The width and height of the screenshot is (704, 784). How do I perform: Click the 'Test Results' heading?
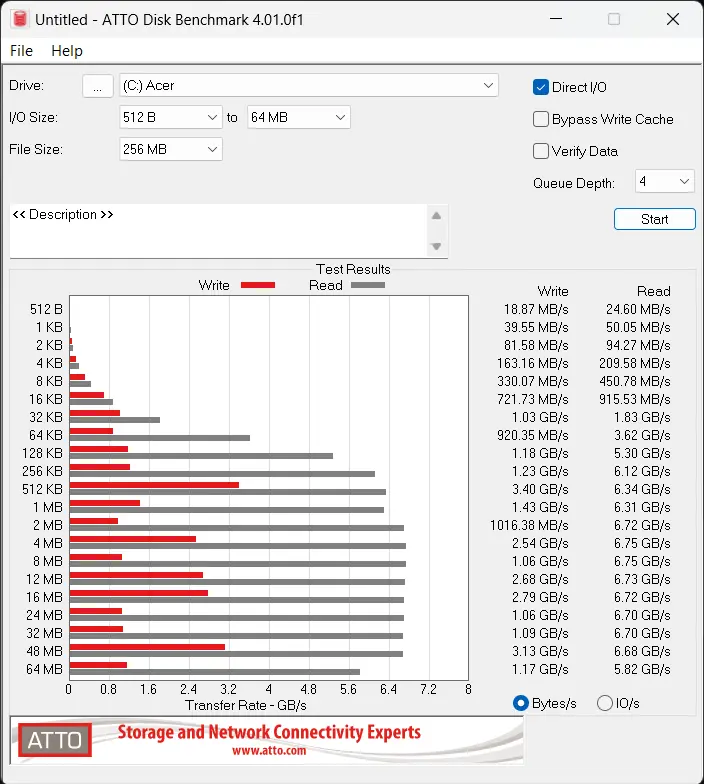tap(353, 270)
